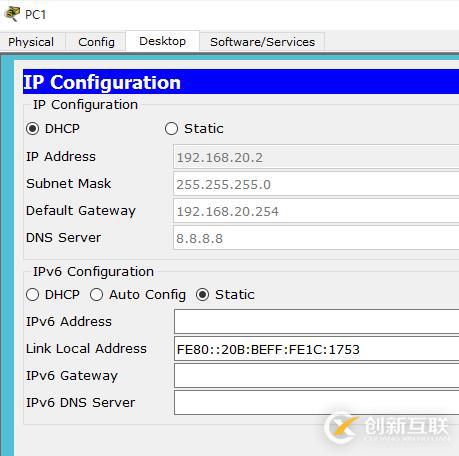This screenshot has width=459, height=456.
Task: Choose the IPv6 DHCP radio option
Action: [x=32, y=295]
